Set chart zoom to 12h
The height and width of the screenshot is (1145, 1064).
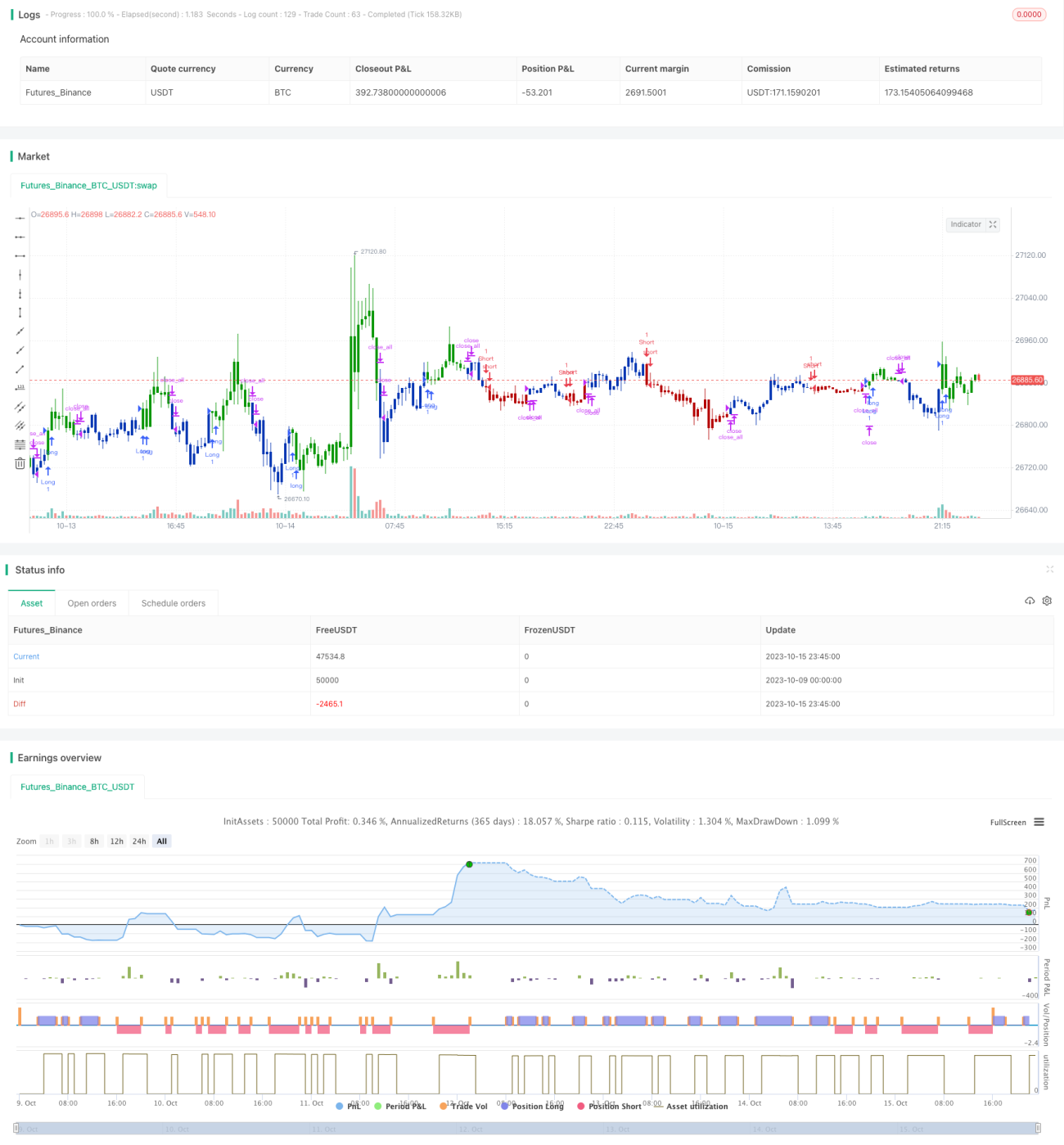(117, 841)
